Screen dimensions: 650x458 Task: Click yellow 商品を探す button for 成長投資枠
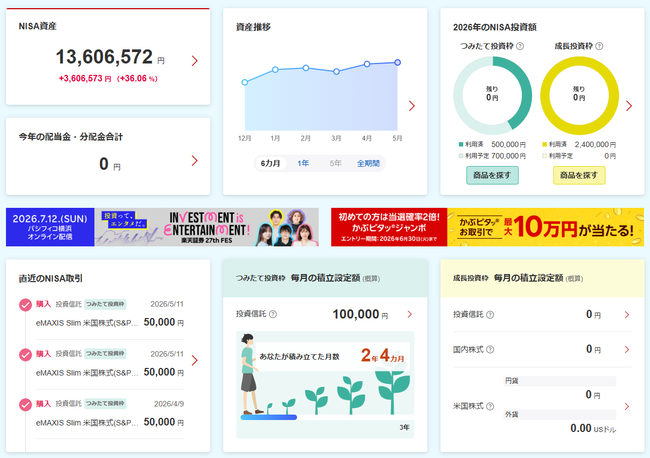[579, 175]
